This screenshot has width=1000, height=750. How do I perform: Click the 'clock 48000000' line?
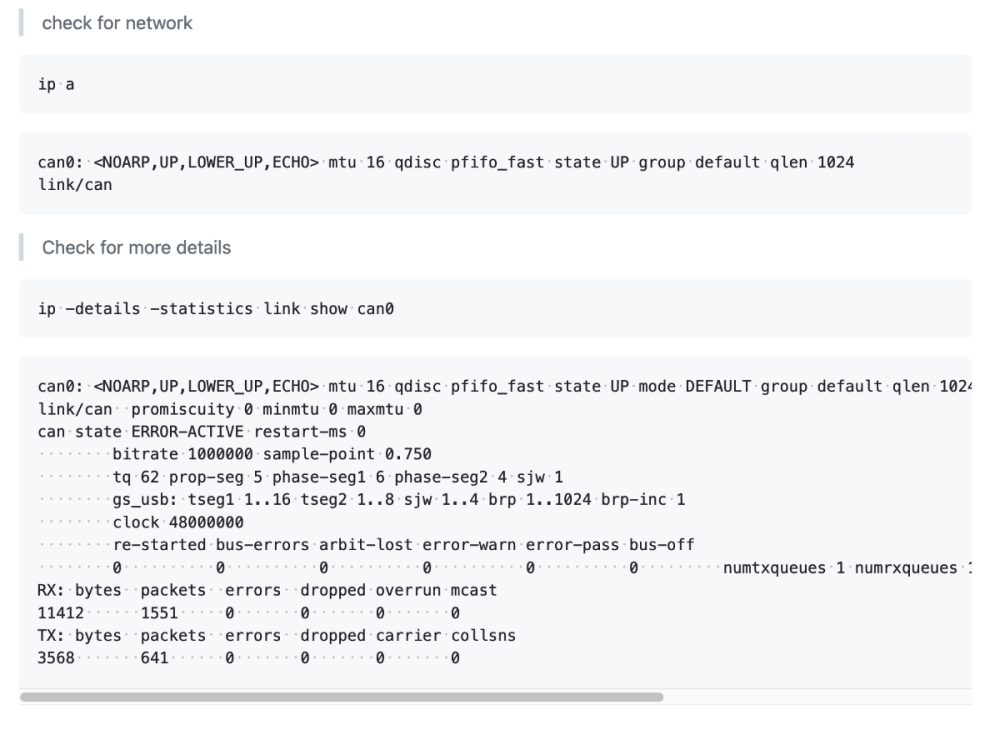[x=178, y=522]
